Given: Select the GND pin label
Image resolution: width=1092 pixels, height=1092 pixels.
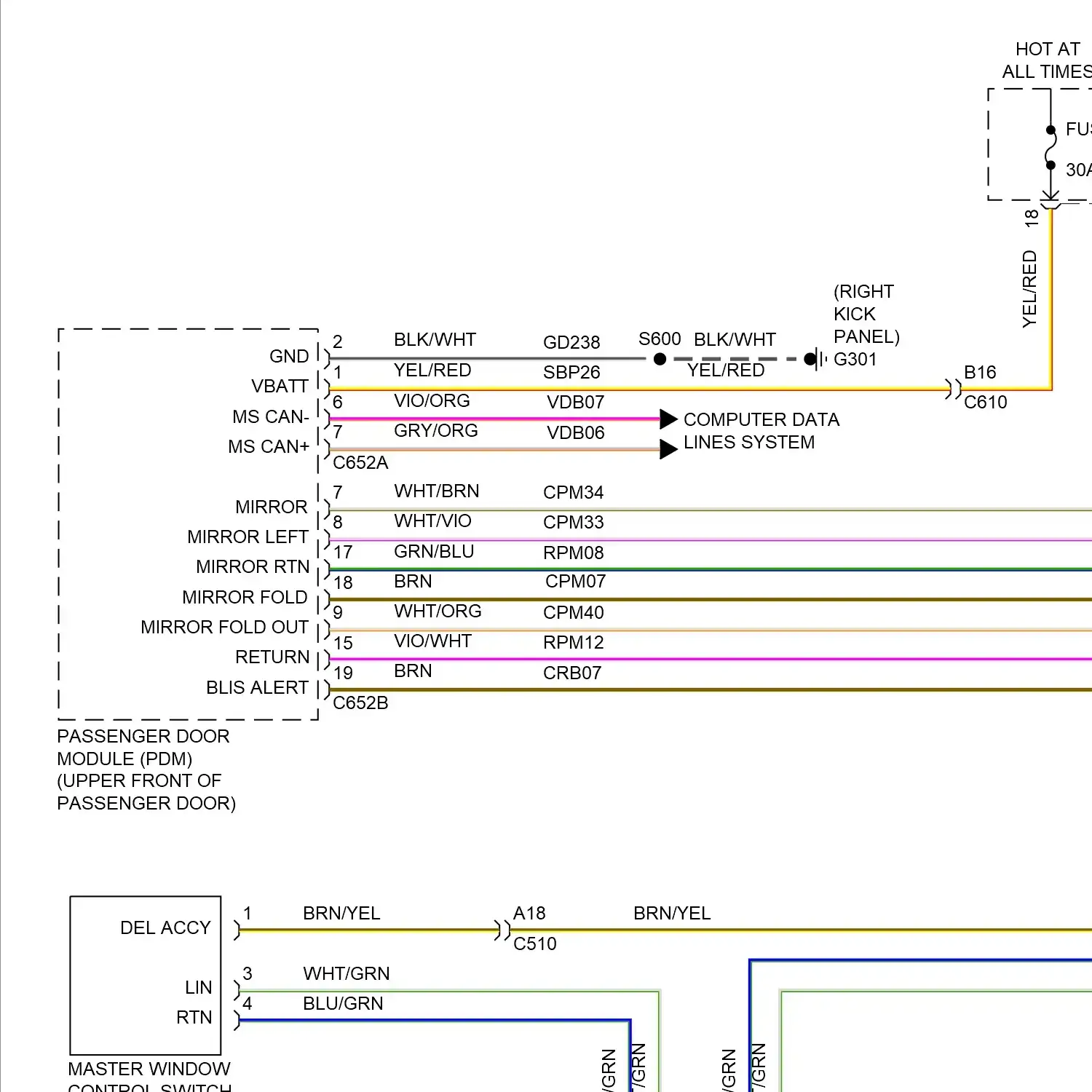Looking at the screenshot, I should tap(289, 356).
